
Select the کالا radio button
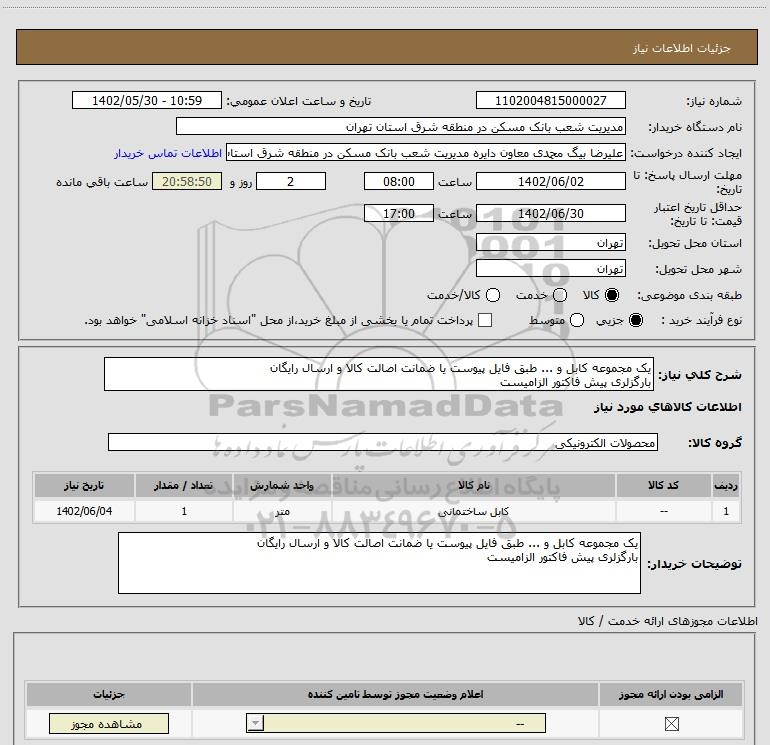tap(612, 295)
